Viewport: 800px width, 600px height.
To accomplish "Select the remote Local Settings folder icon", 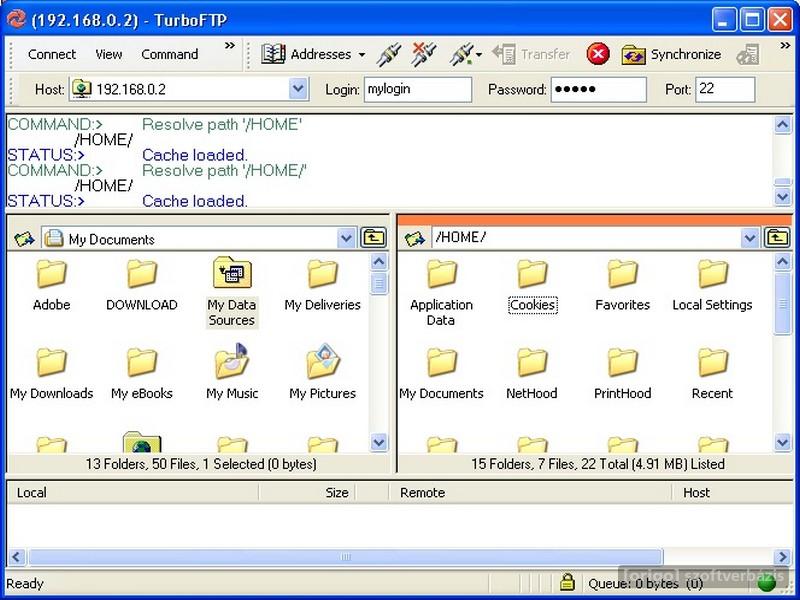I will point(713,273).
